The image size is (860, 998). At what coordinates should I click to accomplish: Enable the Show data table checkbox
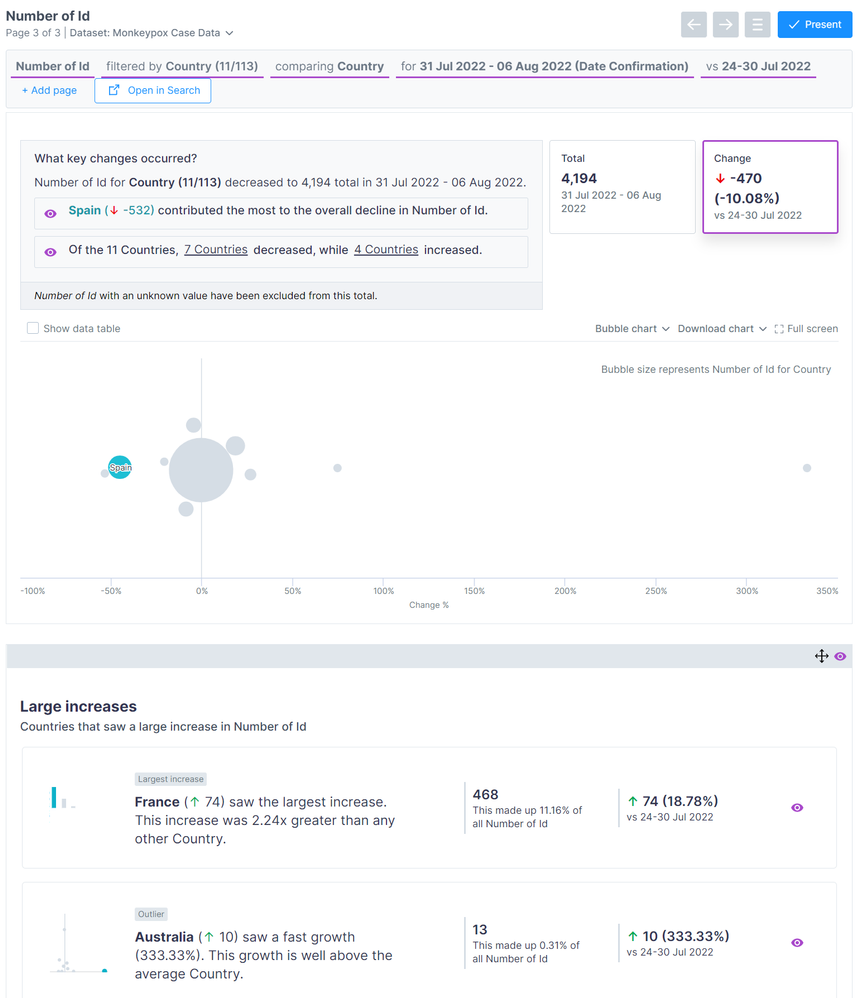coord(33,329)
